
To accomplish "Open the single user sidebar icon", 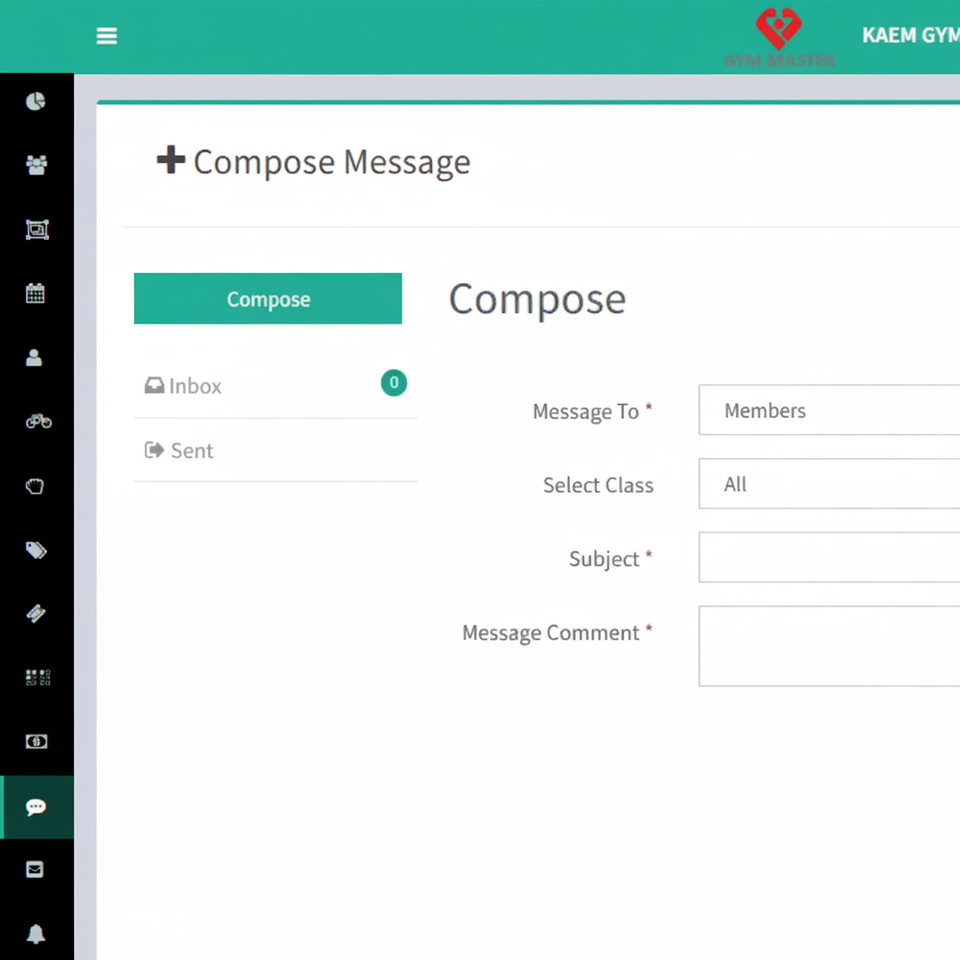I will pos(34,358).
